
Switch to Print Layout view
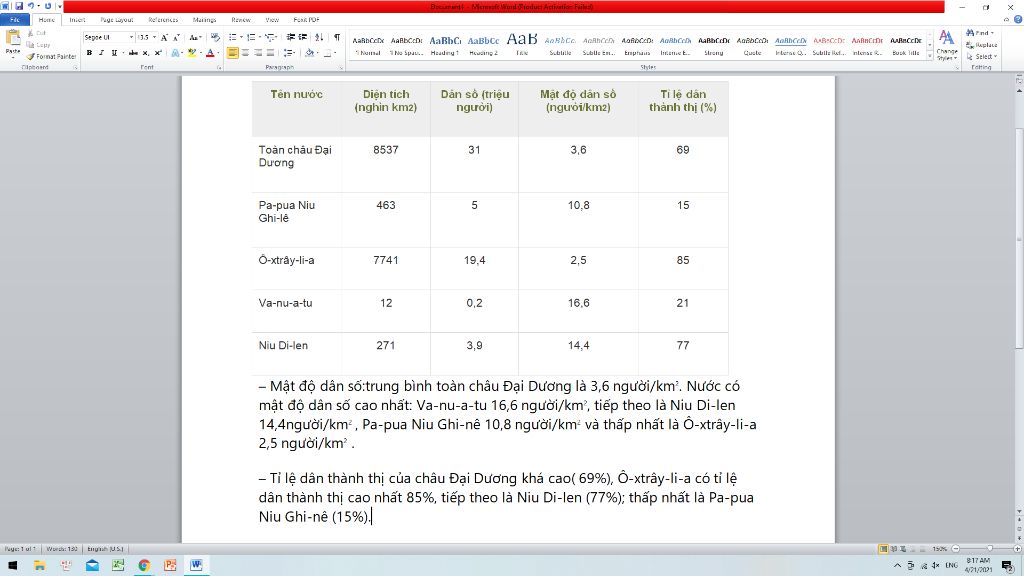coord(883,549)
